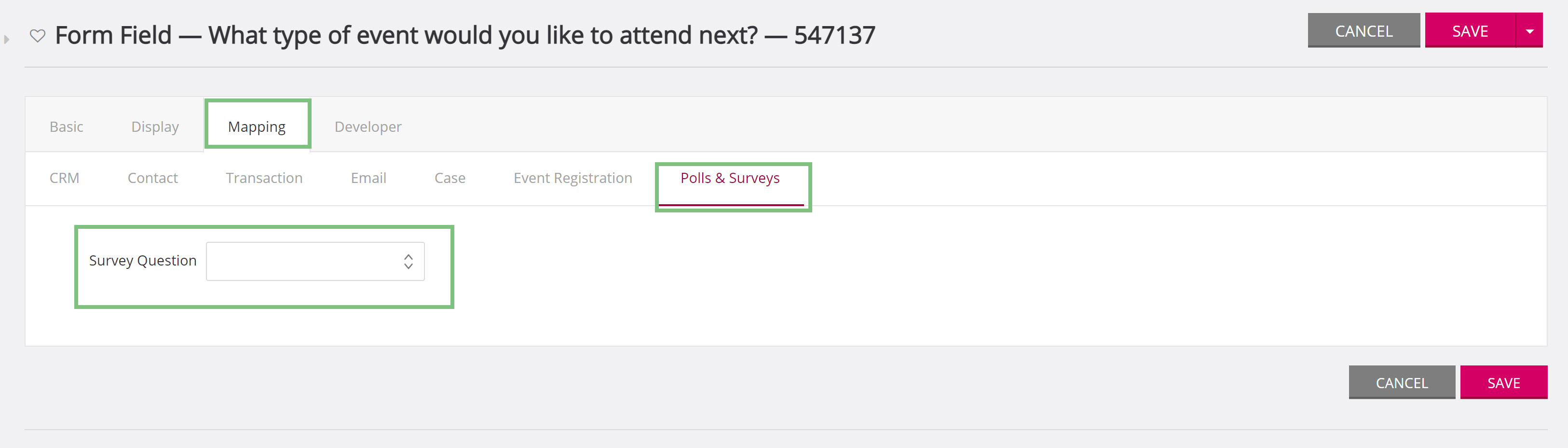Switch to the Display tab
Viewport: 1568px width, 448px height.
[x=155, y=126]
